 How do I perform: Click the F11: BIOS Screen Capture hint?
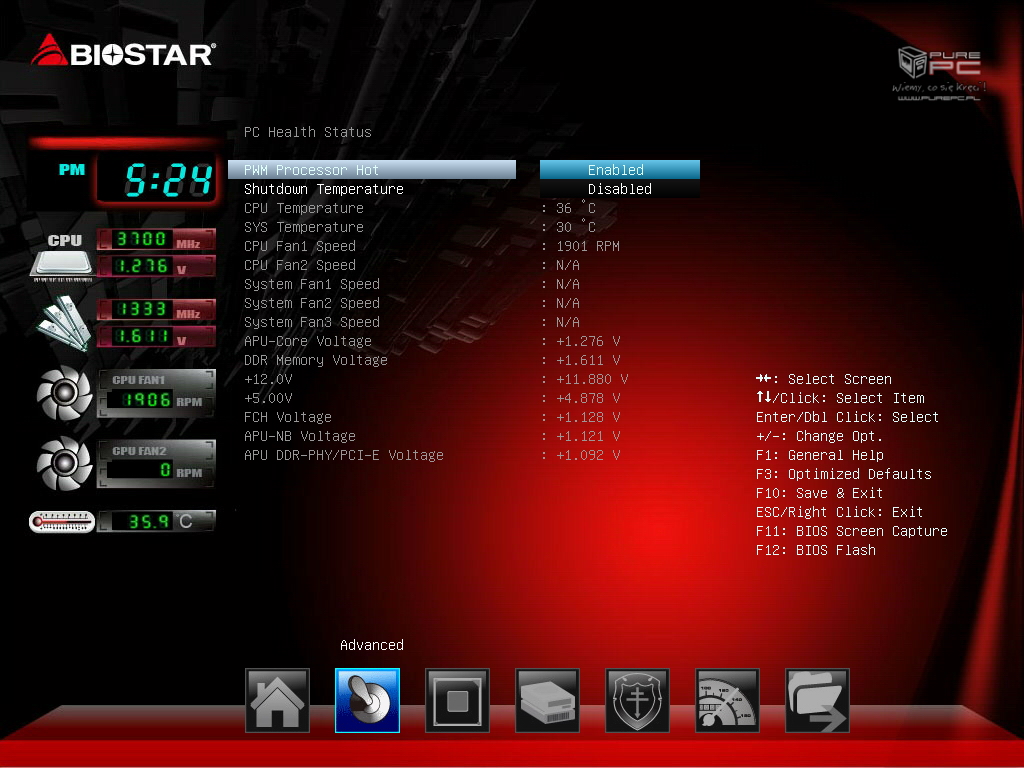click(852, 531)
